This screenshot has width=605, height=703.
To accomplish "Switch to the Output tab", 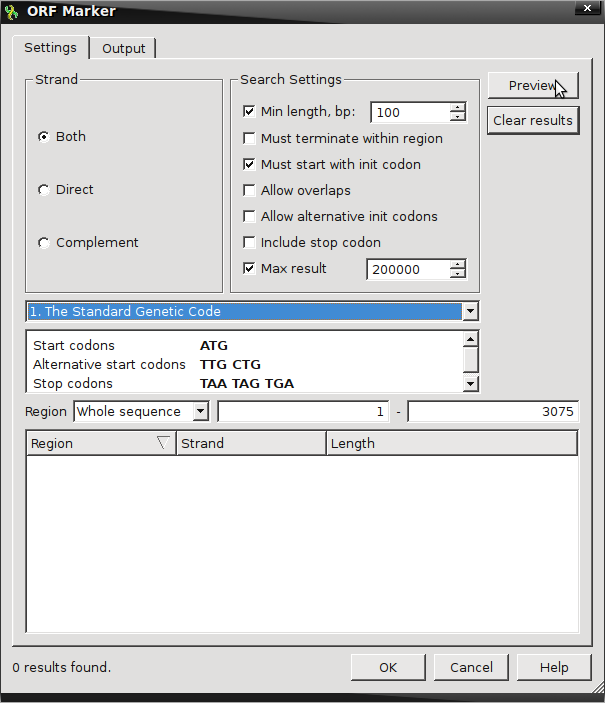I will 124,48.
